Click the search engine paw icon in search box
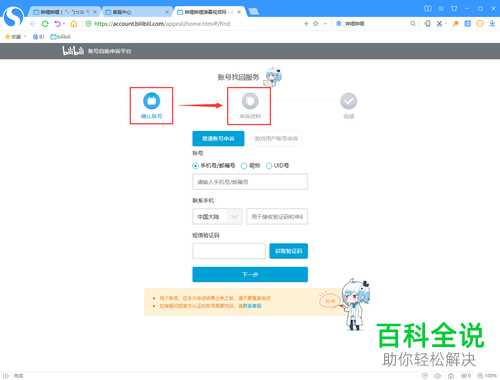This screenshot has width=500, height=380. 339,23
